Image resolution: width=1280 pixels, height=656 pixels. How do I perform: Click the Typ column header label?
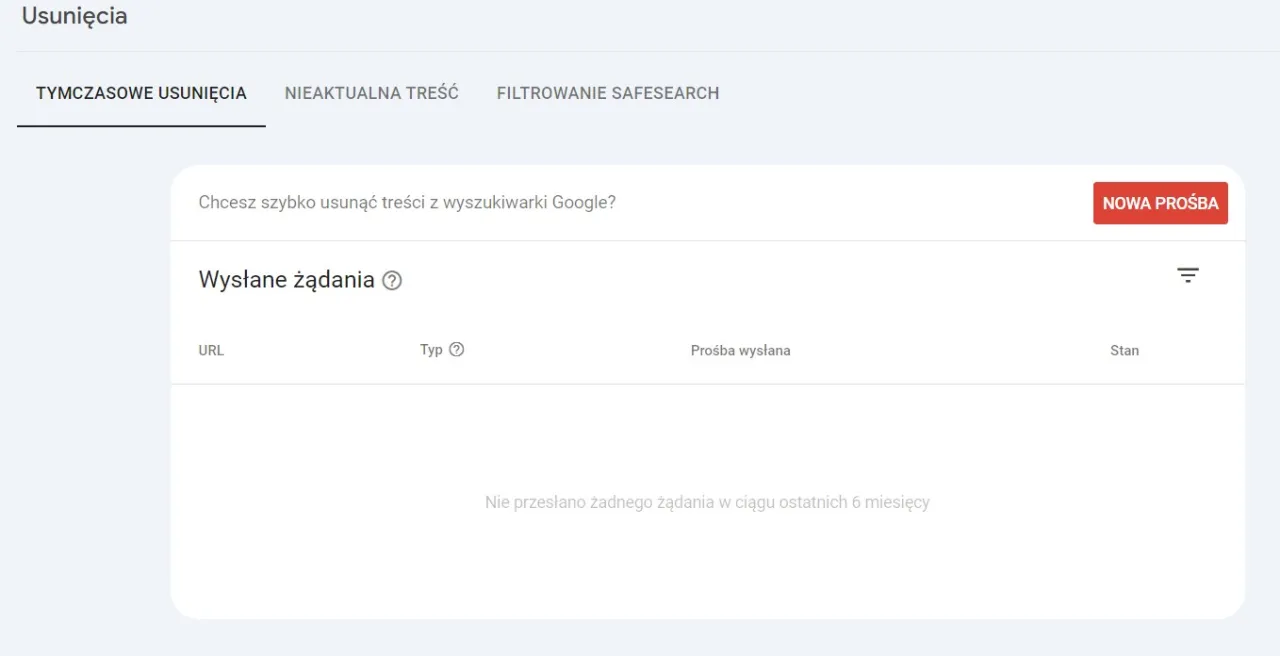point(430,349)
